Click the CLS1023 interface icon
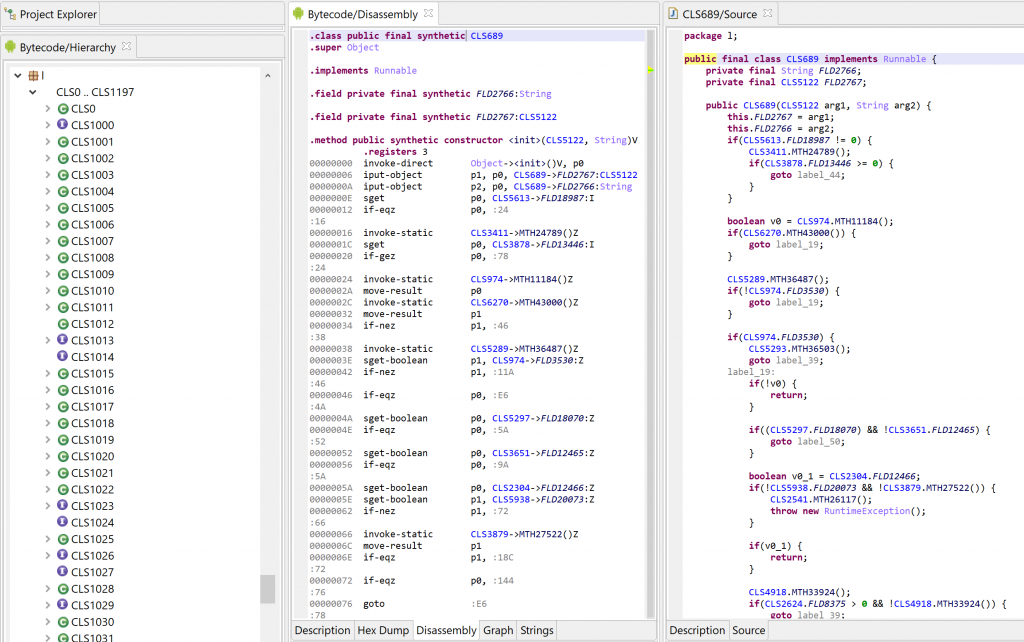The image size is (1024, 642). click(x=63, y=506)
